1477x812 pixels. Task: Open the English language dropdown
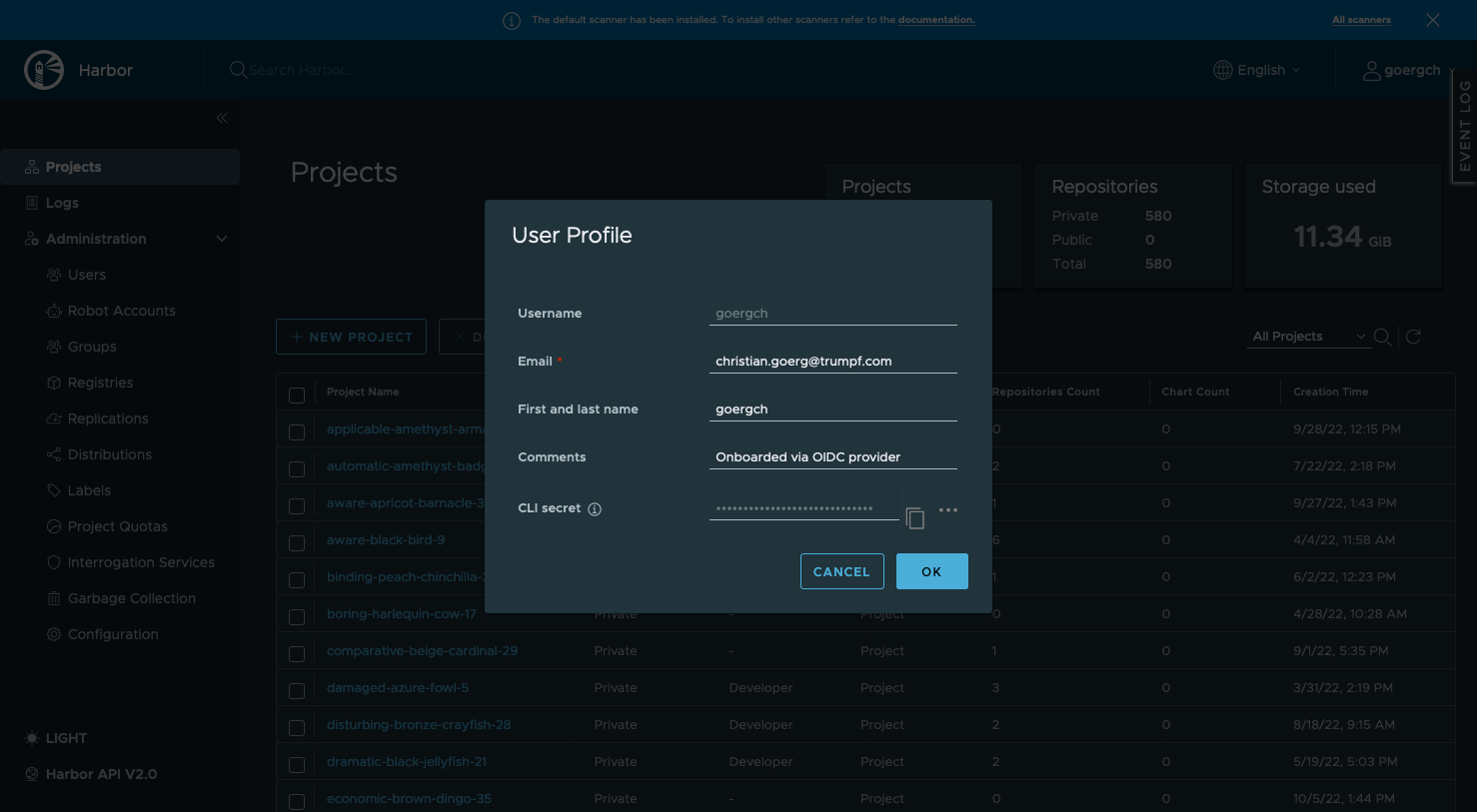tap(1256, 70)
